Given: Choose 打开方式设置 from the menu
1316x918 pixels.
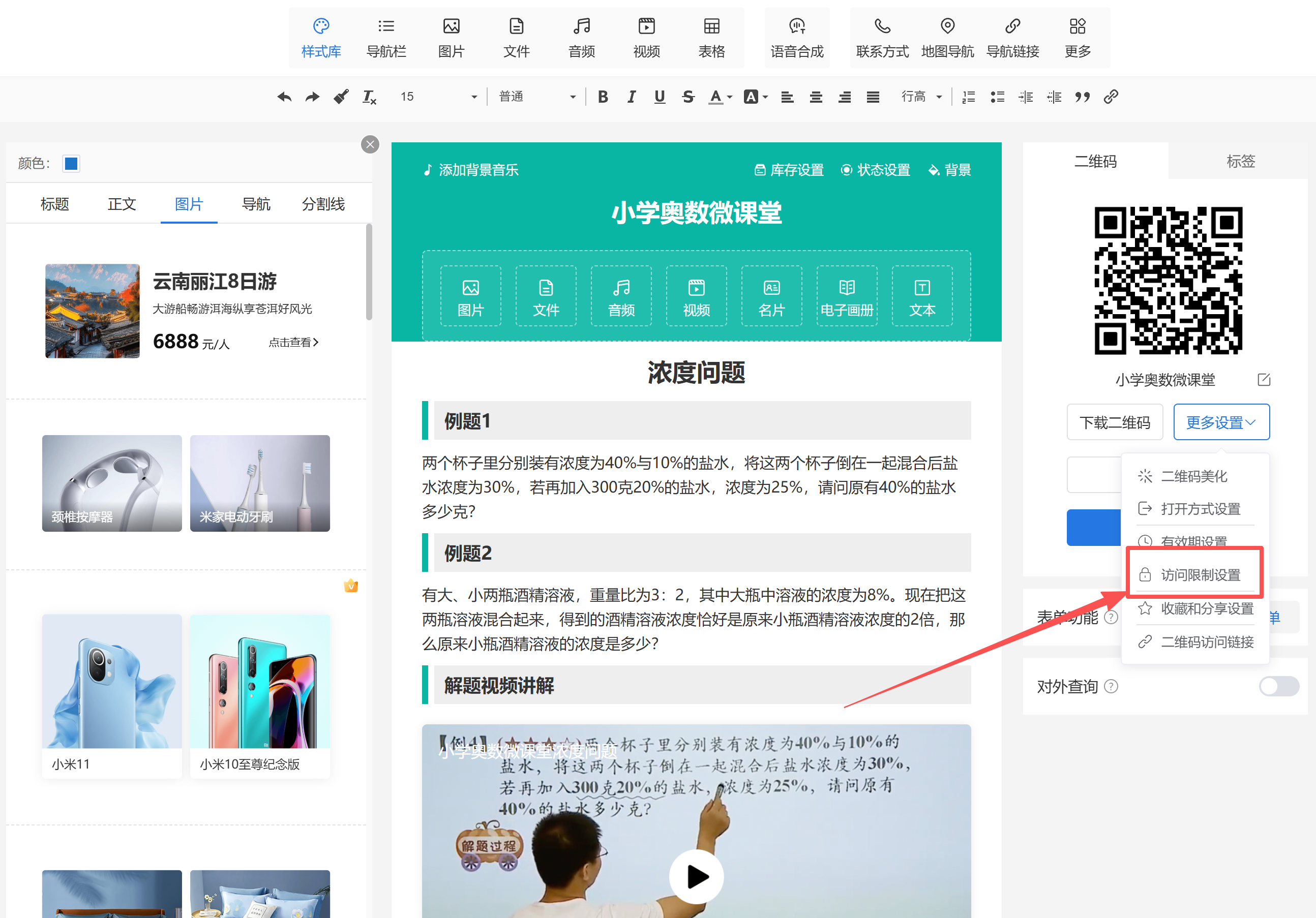Looking at the screenshot, I should (1195, 509).
